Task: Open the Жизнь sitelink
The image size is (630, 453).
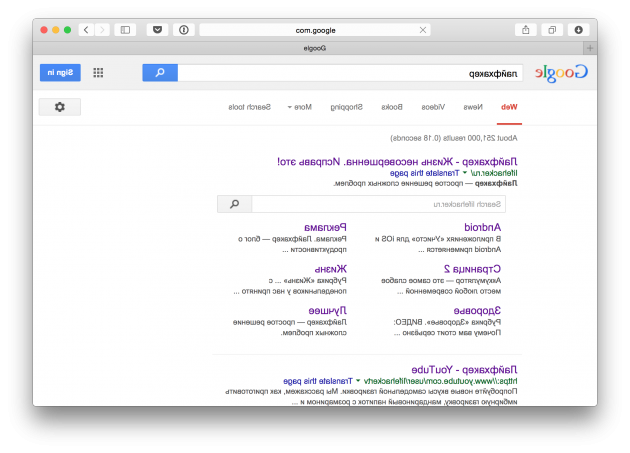Action: 330,269
